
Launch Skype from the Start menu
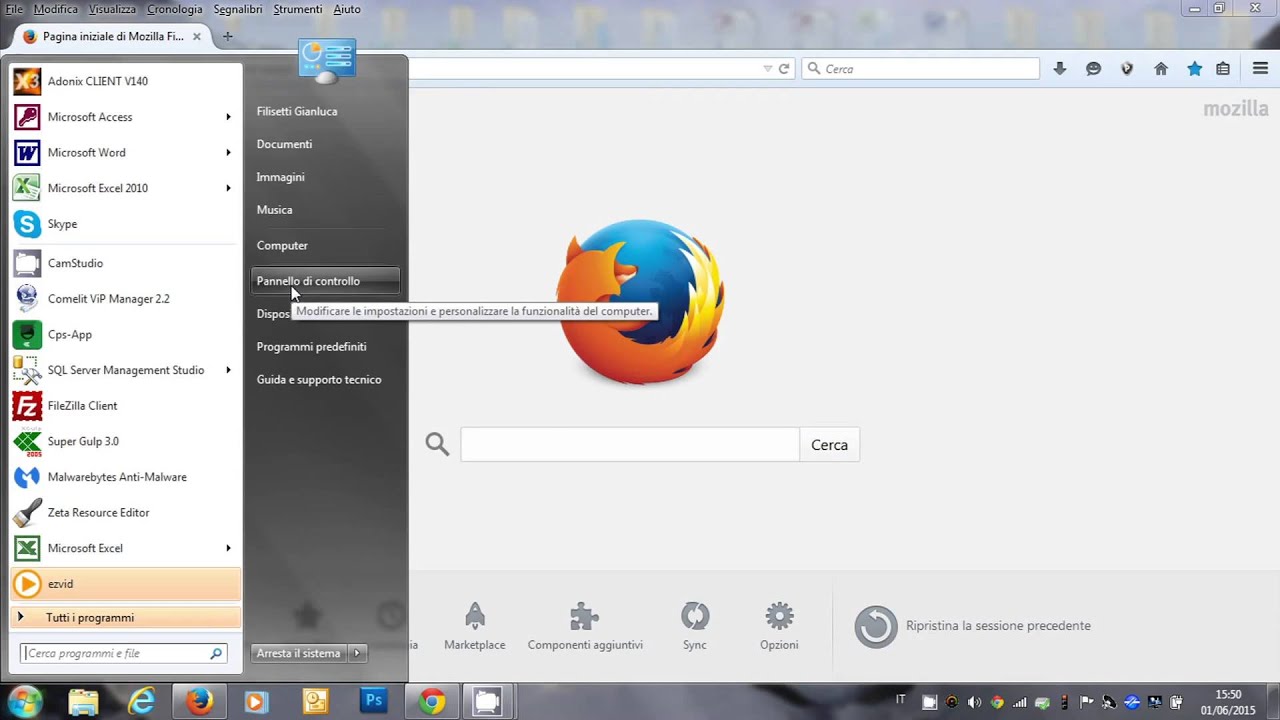pyautogui.click(x=125, y=224)
